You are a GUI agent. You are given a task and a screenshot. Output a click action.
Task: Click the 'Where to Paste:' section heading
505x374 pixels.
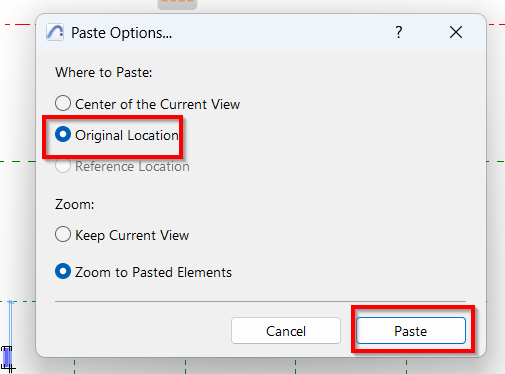coord(104,72)
